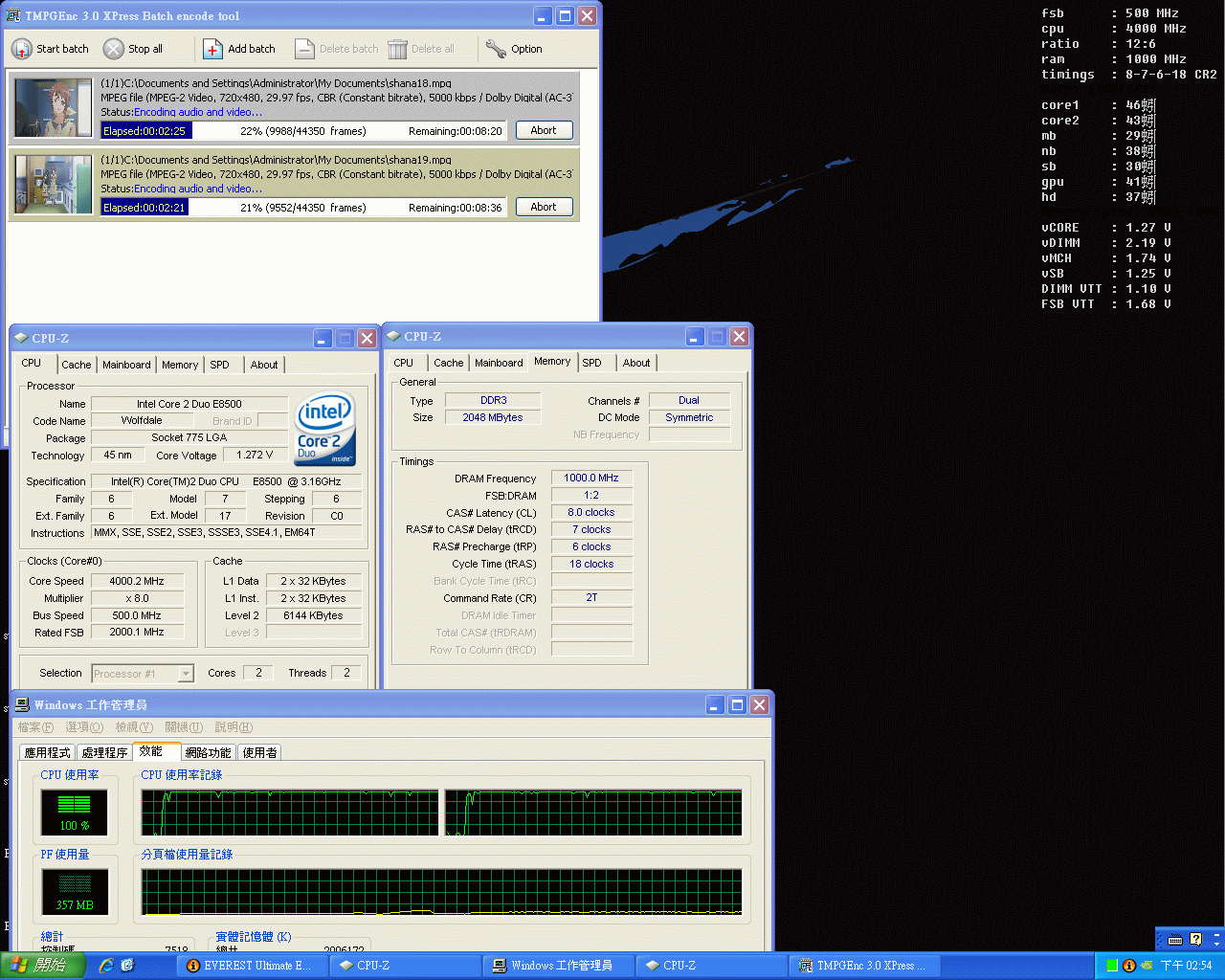Switch to 應用程式 tab in Task Manager

[x=48, y=753]
